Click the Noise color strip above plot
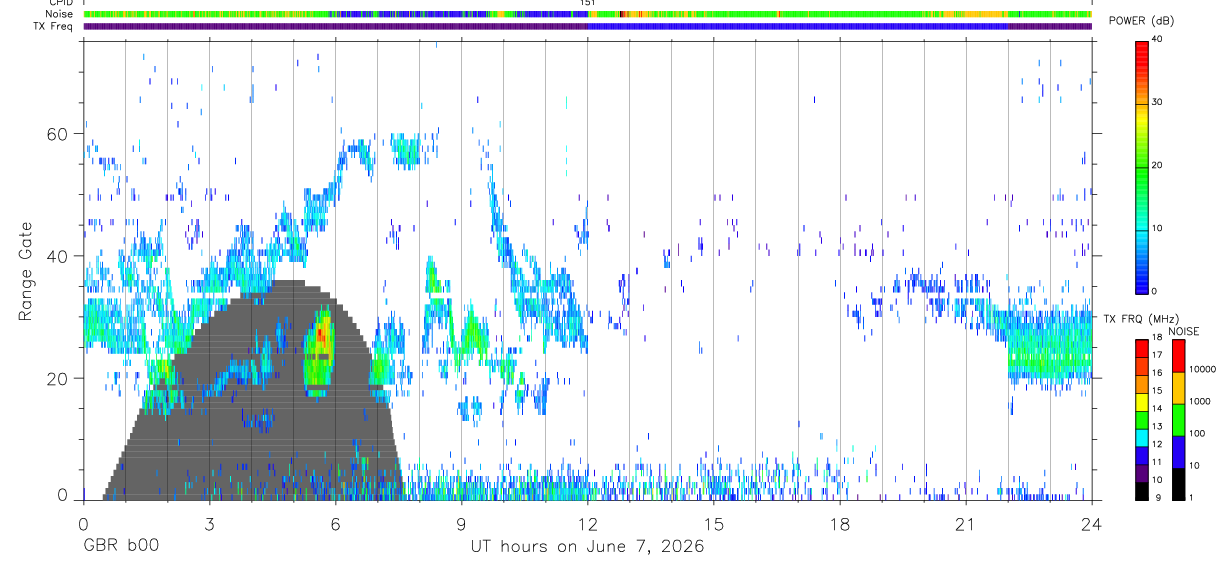 [x=587, y=14]
